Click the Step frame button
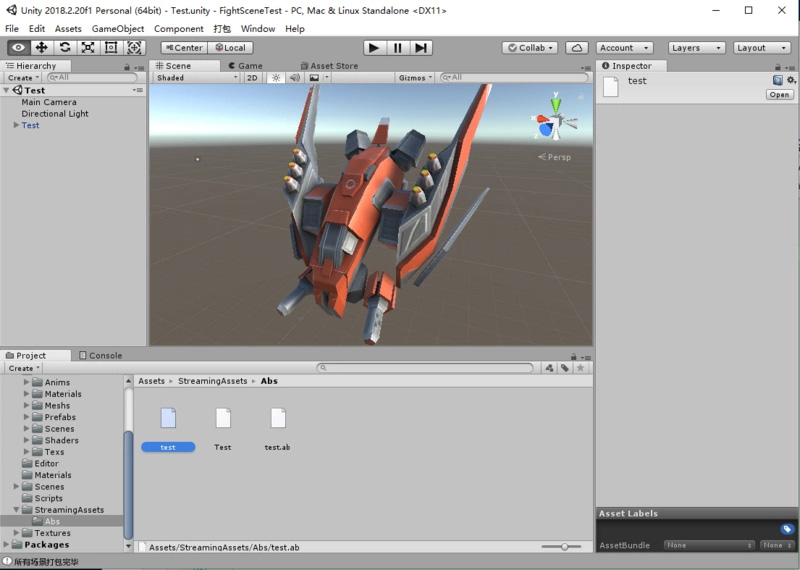The image size is (800, 570). click(x=421, y=47)
